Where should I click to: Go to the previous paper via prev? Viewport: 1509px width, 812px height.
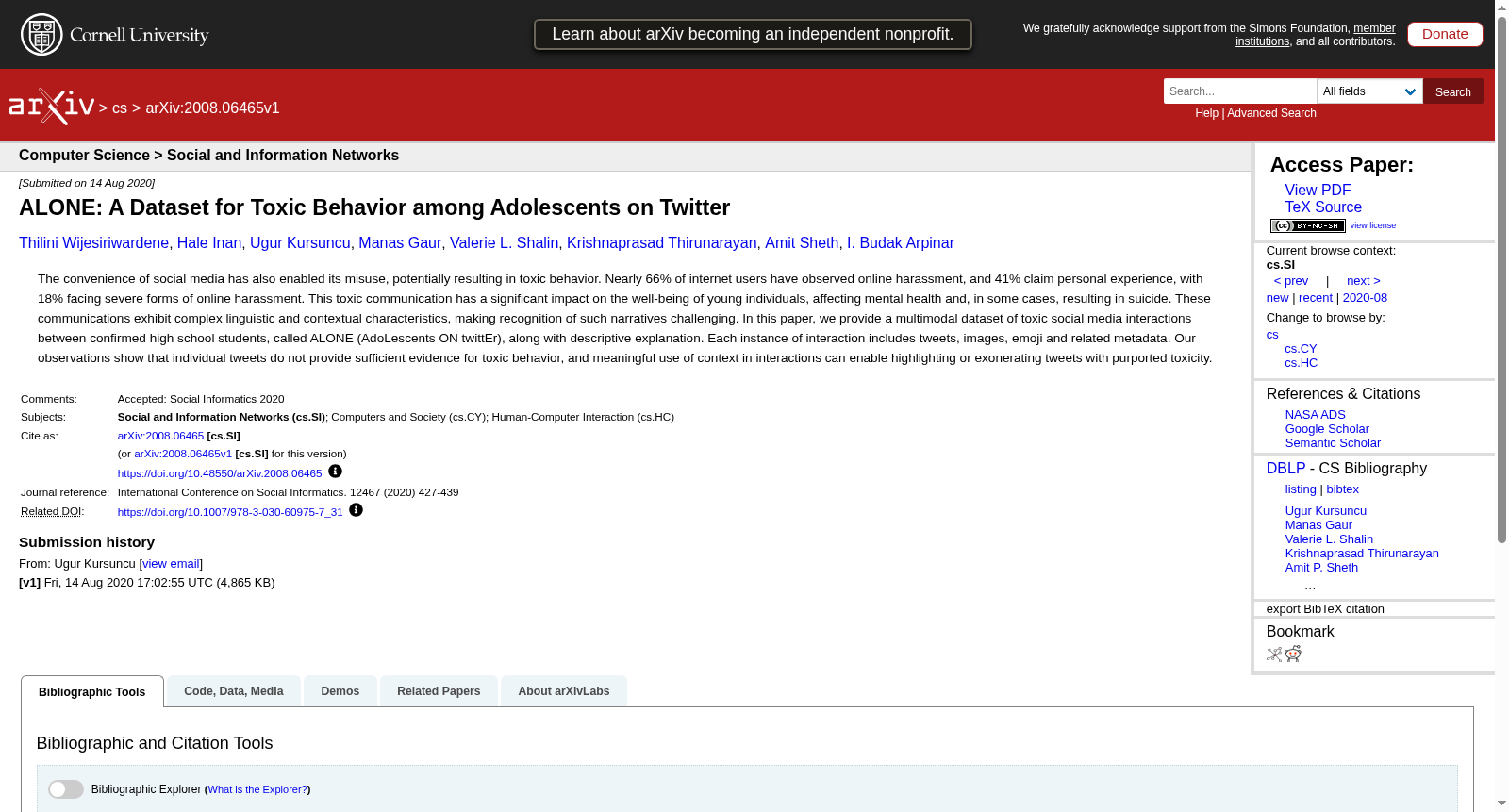[1291, 281]
